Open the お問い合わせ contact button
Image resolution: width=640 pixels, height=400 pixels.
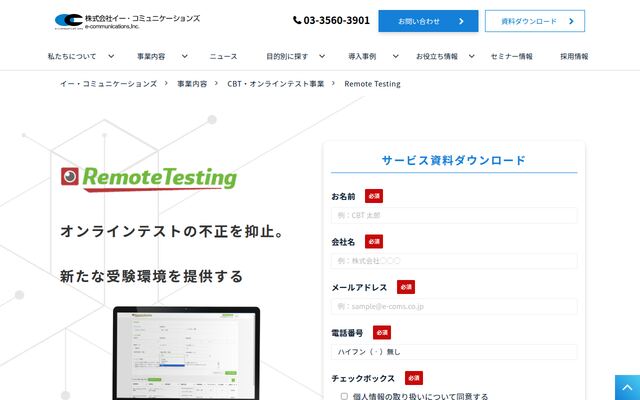pyautogui.click(x=428, y=21)
